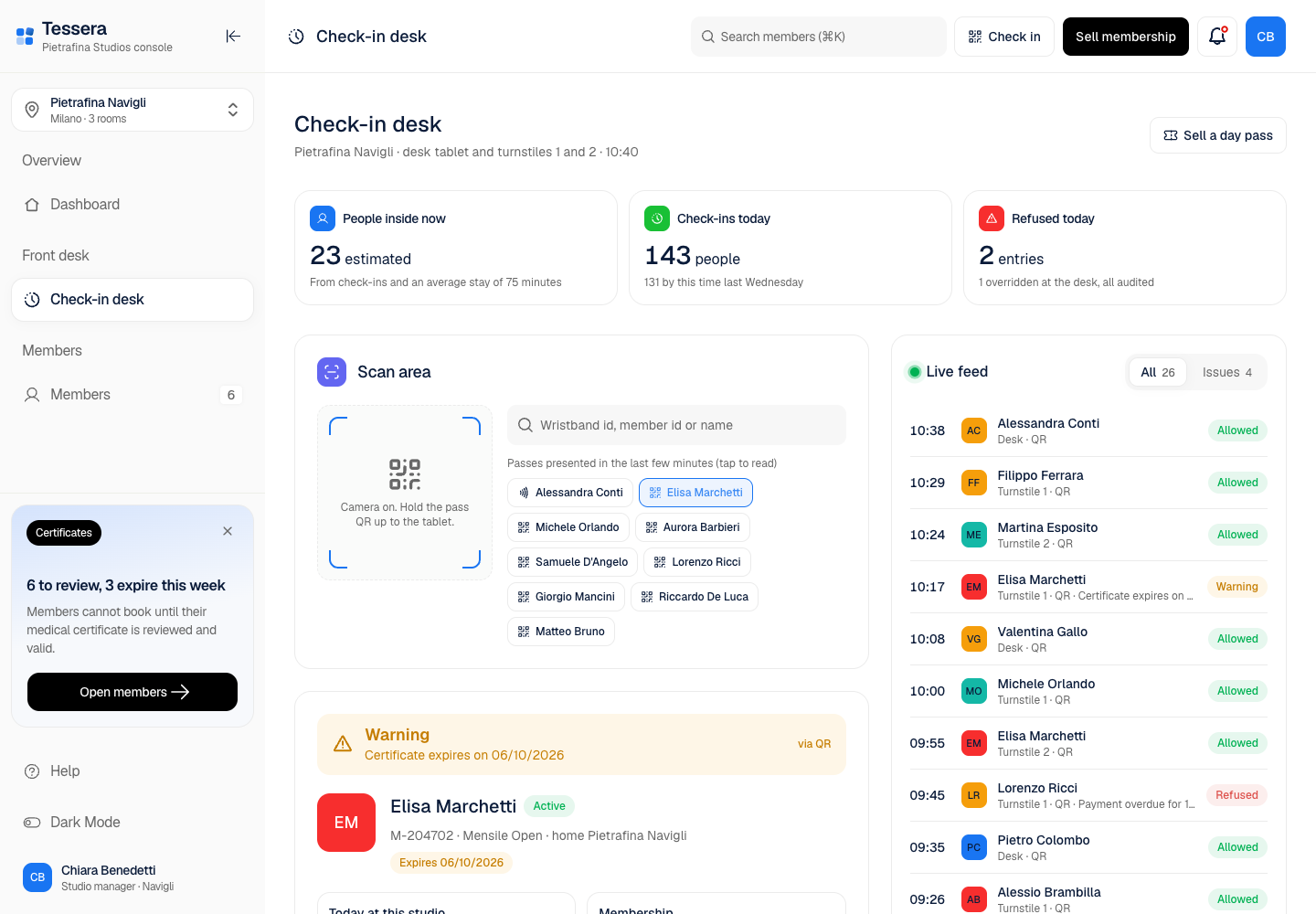The width and height of the screenshot is (1316, 914).
Task: Click the warning triangle icon in the banner
Action: [x=343, y=744]
